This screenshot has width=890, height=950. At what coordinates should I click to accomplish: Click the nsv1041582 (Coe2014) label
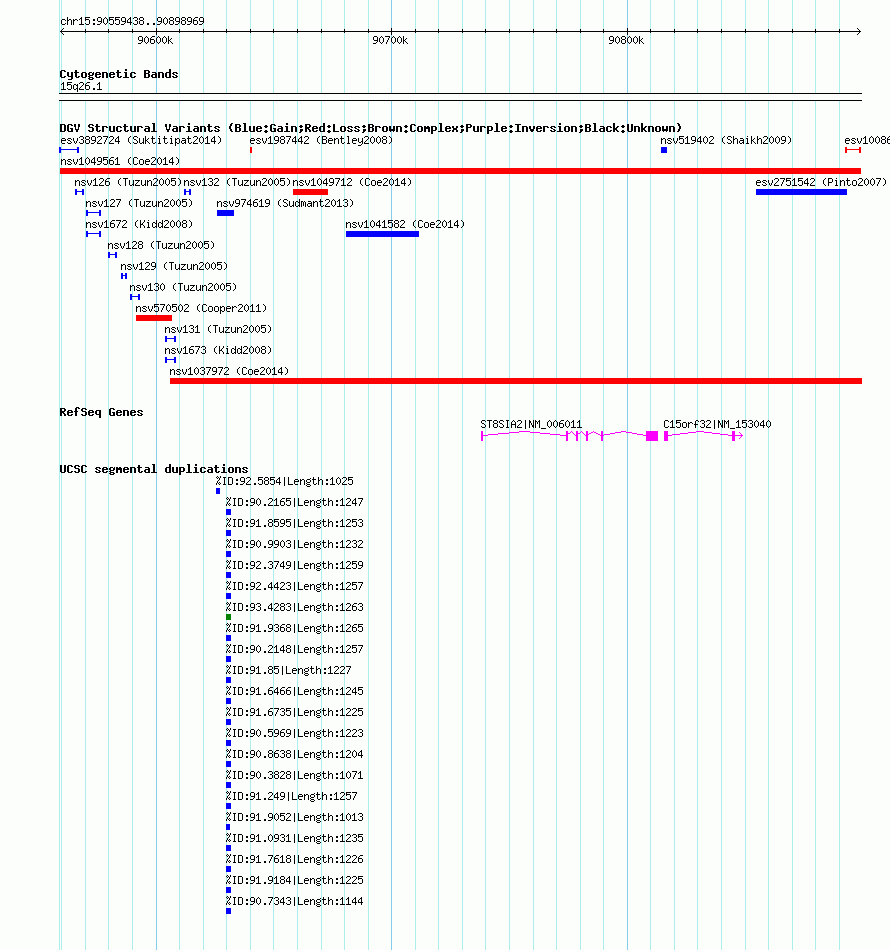click(x=405, y=224)
